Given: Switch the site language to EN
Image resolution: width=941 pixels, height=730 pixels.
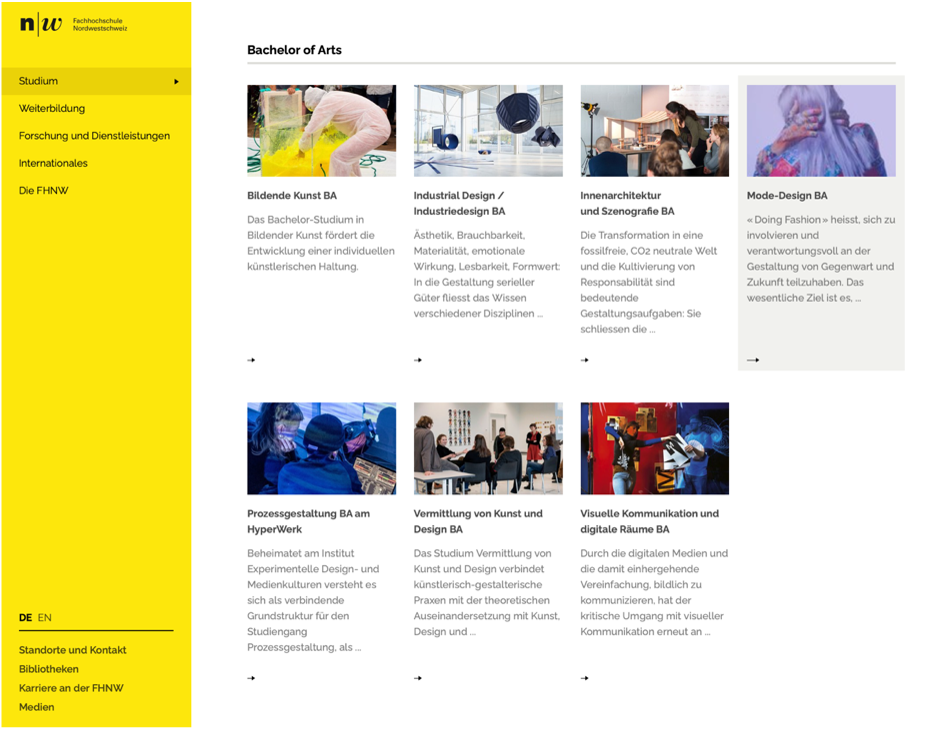Looking at the screenshot, I should click(45, 618).
